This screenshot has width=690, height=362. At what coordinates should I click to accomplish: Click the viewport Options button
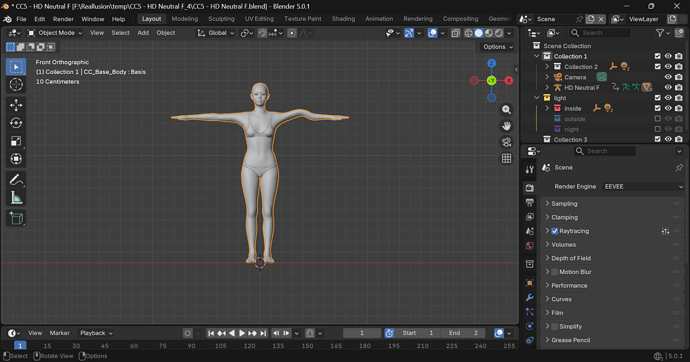[497, 47]
